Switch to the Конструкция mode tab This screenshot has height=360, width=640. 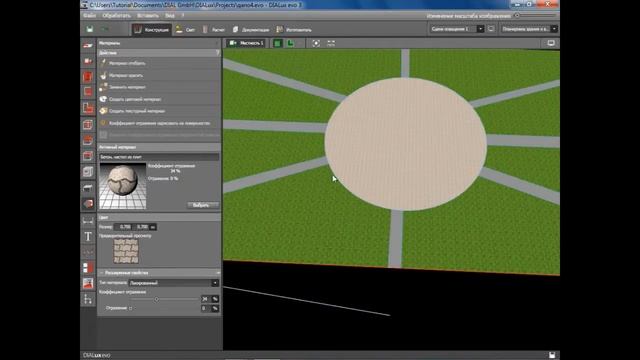tap(151, 29)
